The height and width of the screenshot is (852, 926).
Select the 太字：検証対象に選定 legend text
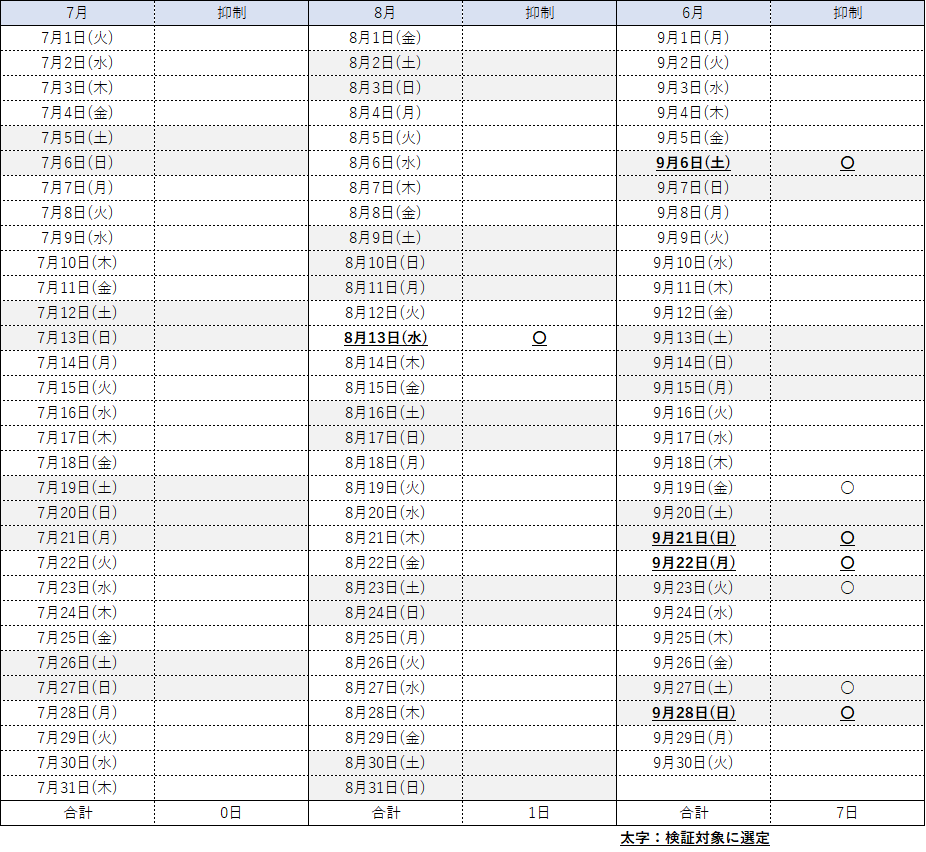point(694,838)
